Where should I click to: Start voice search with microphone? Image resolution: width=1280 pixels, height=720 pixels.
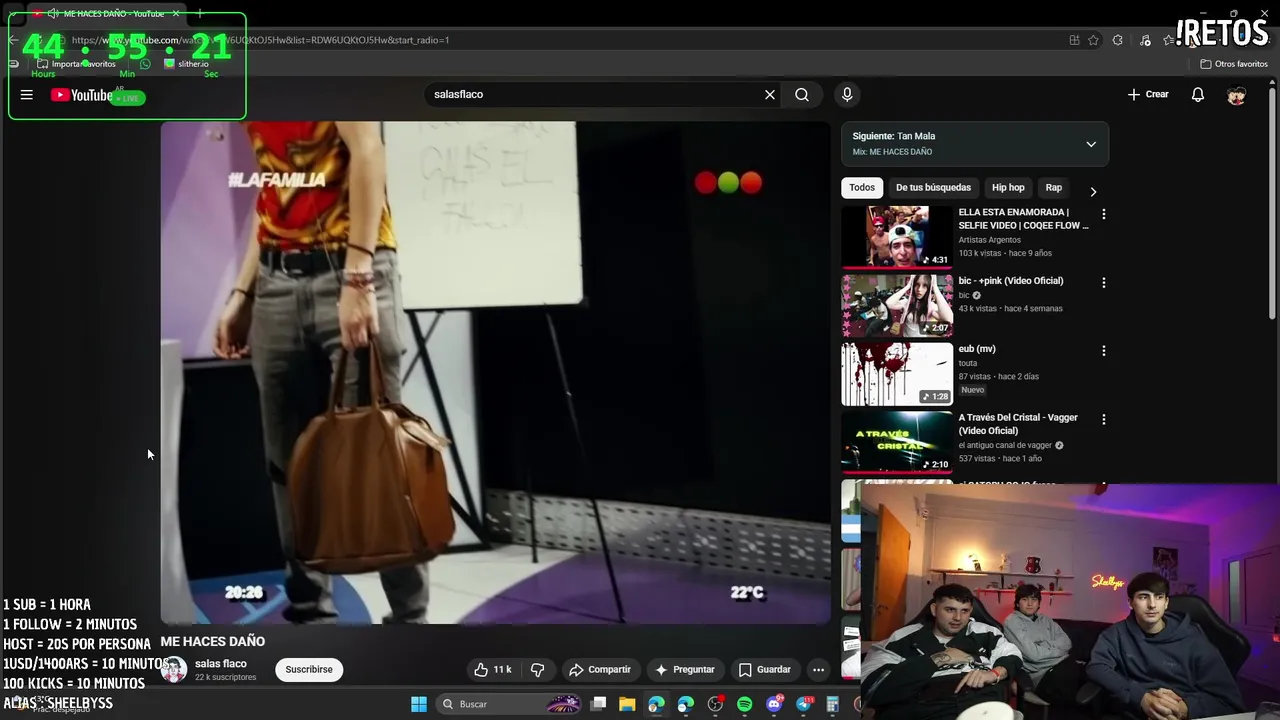click(x=847, y=94)
